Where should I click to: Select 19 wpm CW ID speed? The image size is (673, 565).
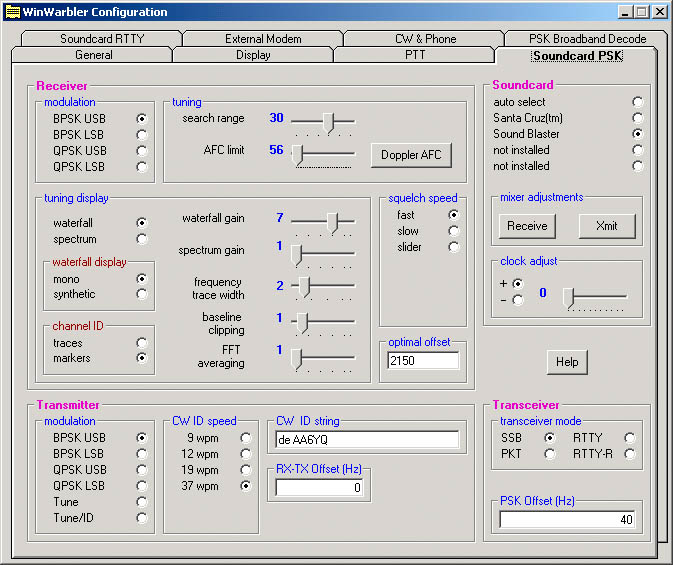point(245,469)
